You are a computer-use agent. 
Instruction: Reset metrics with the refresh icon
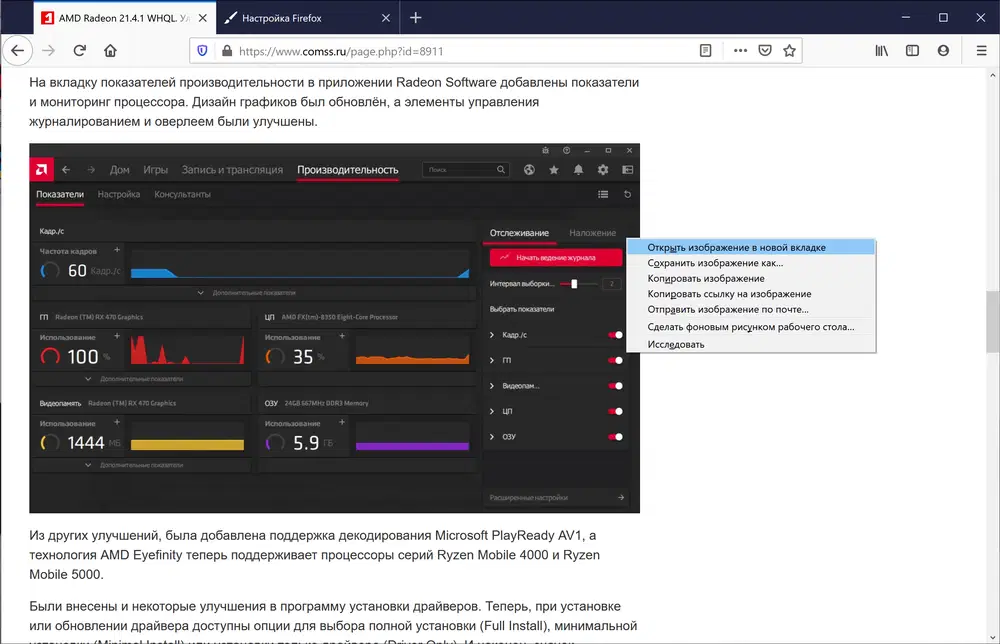point(628,194)
